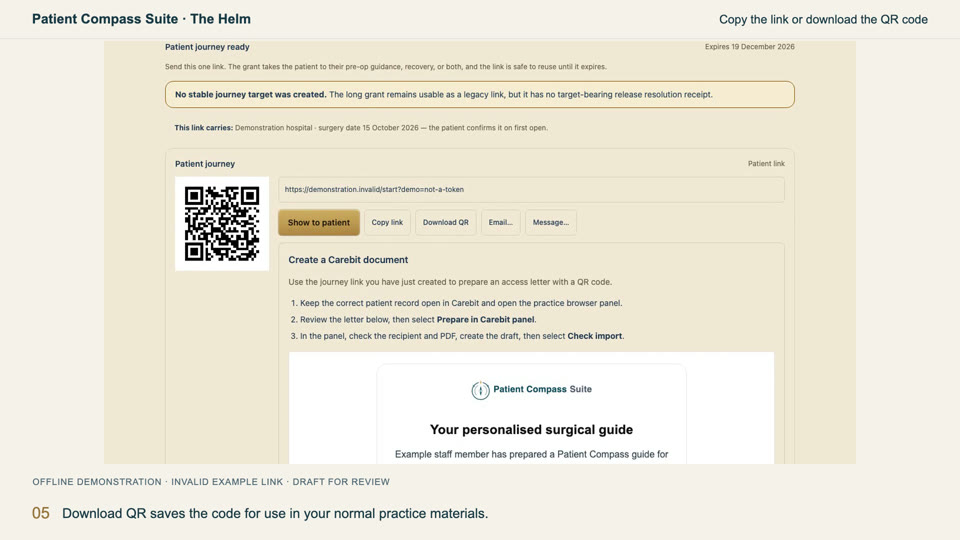Click the Patient Compass compass logo icon
The width and height of the screenshot is (960, 540).
pyautogui.click(x=481, y=390)
